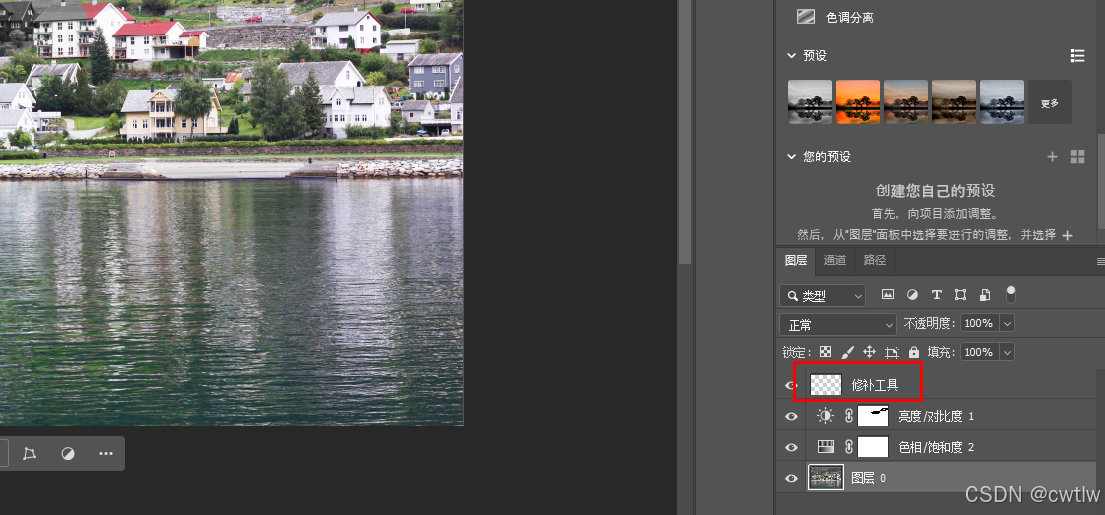Select the 图层 0 thumbnail

pos(826,478)
